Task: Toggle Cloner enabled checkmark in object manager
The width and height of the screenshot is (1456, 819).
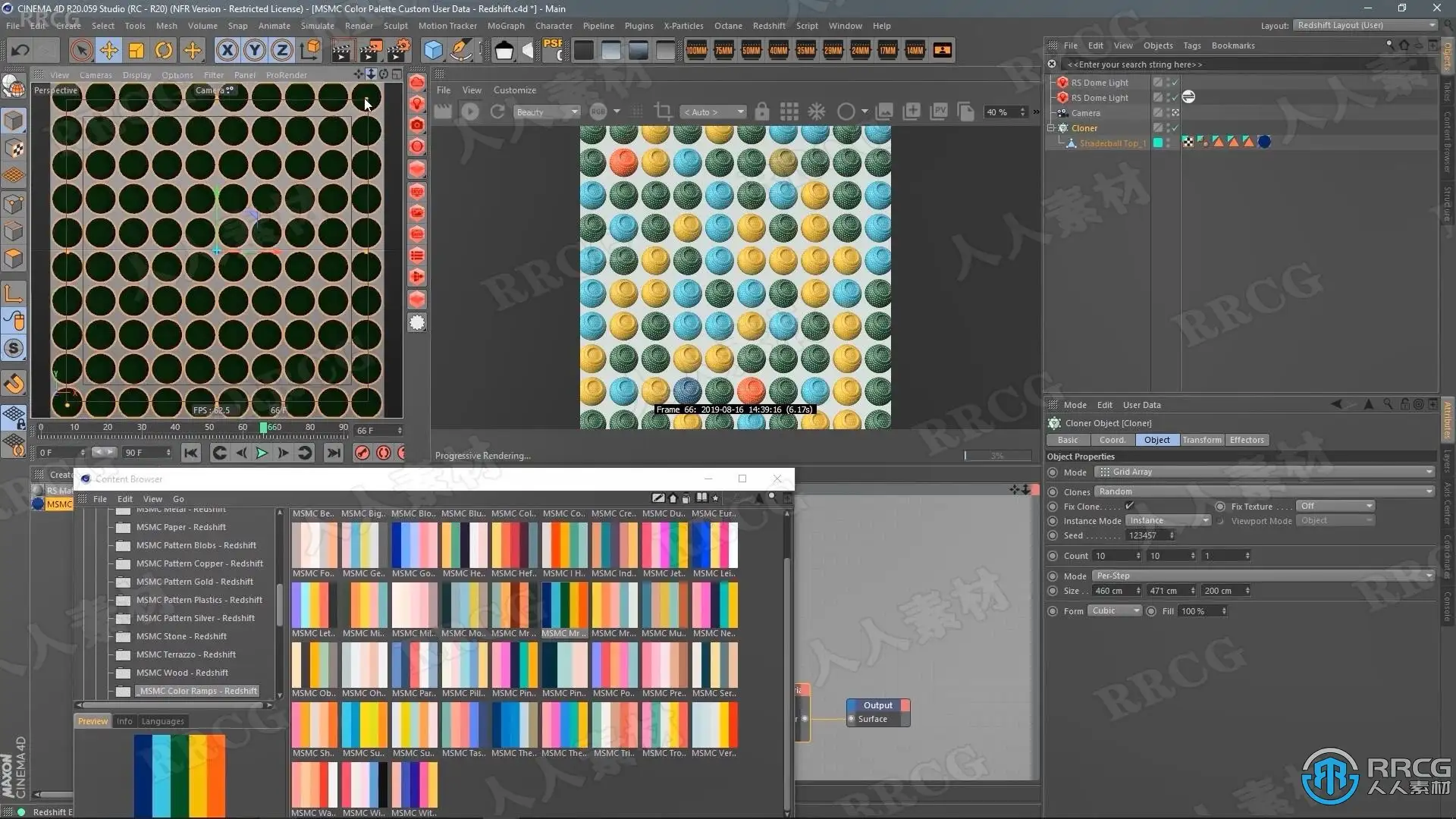Action: pyautogui.click(x=1175, y=127)
